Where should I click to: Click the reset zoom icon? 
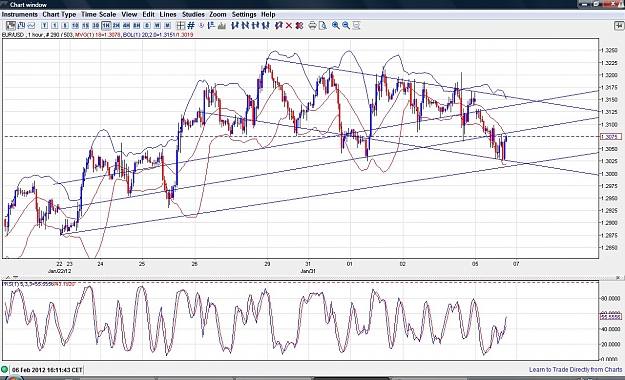coord(356,26)
